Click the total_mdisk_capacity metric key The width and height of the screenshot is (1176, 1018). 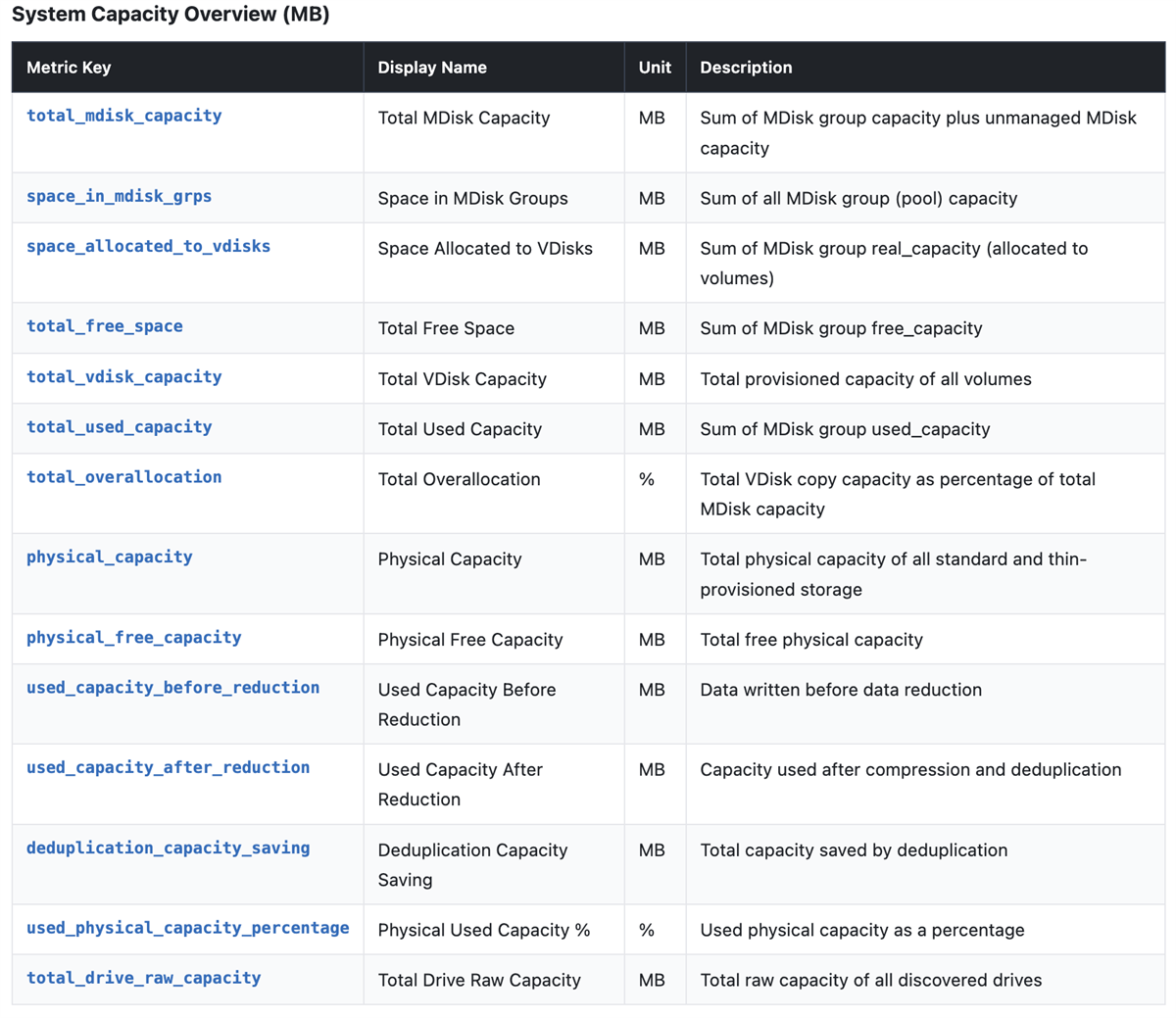pyautogui.click(x=124, y=116)
